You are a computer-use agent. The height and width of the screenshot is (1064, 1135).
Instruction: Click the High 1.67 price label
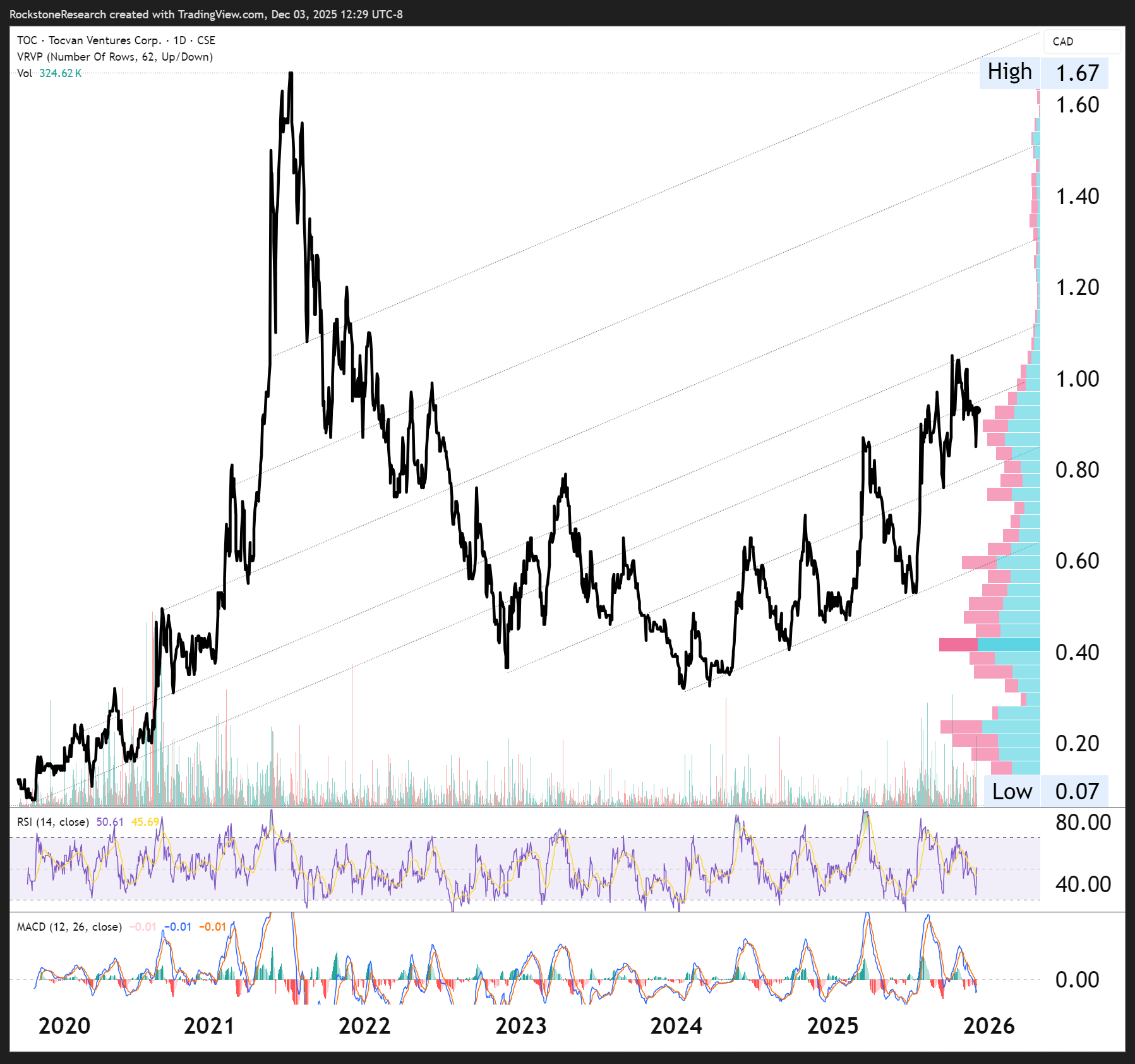tap(1043, 73)
